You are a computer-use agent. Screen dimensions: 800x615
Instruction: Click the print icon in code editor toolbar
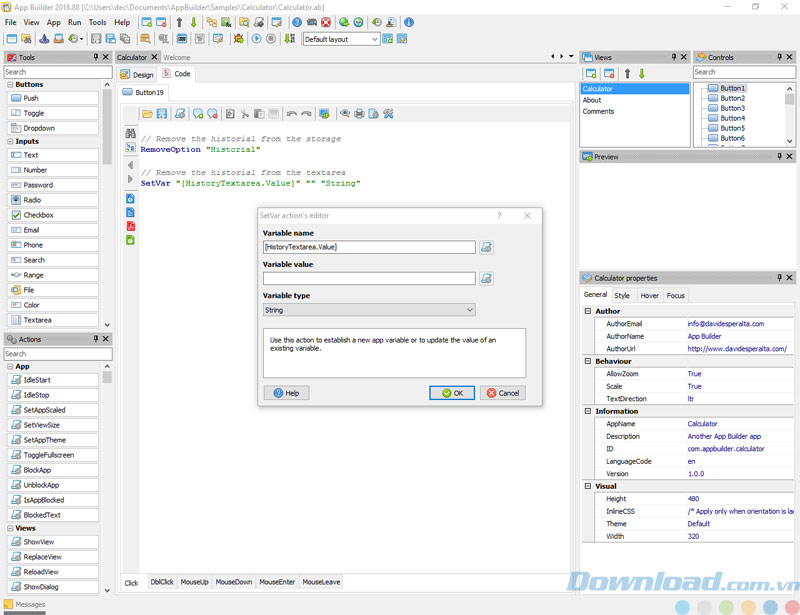click(x=358, y=114)
